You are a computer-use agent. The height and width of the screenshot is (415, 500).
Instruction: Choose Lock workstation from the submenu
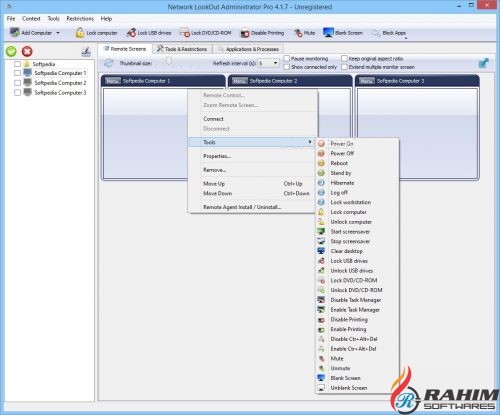pos(357,202)
